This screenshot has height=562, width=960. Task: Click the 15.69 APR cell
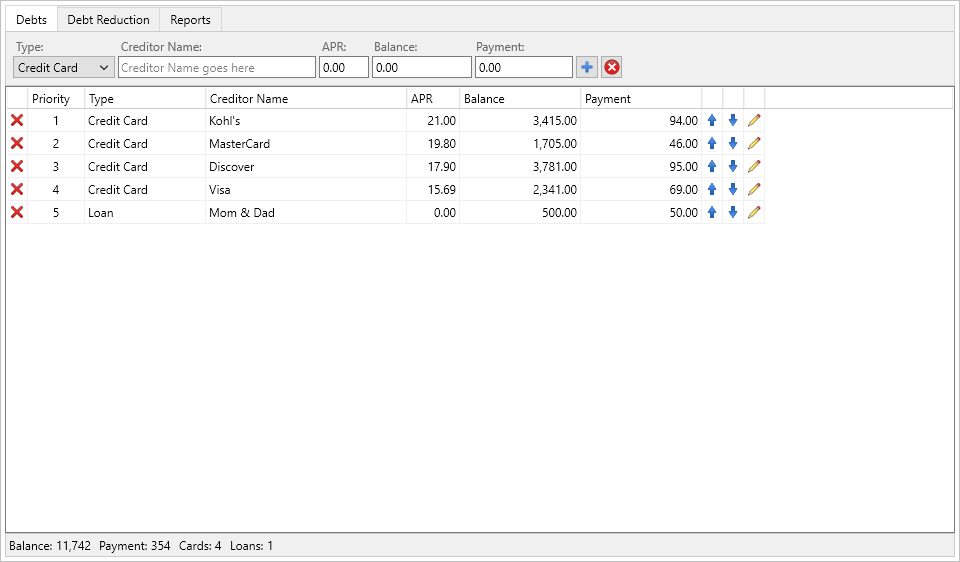click(x=433, y=189)
